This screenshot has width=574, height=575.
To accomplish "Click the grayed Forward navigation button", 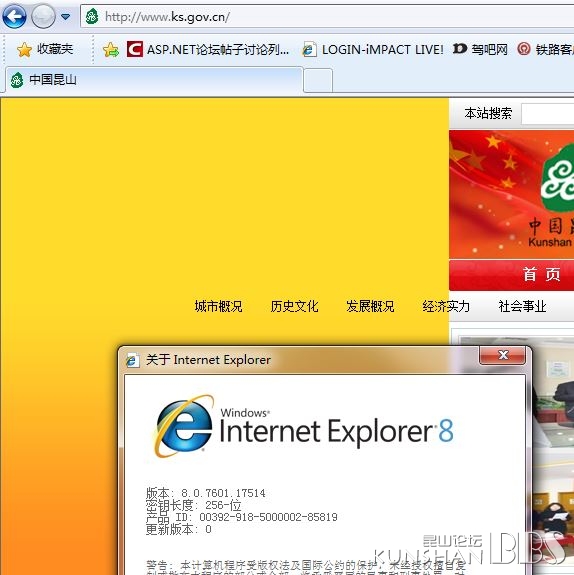I will tap(43, 17).
